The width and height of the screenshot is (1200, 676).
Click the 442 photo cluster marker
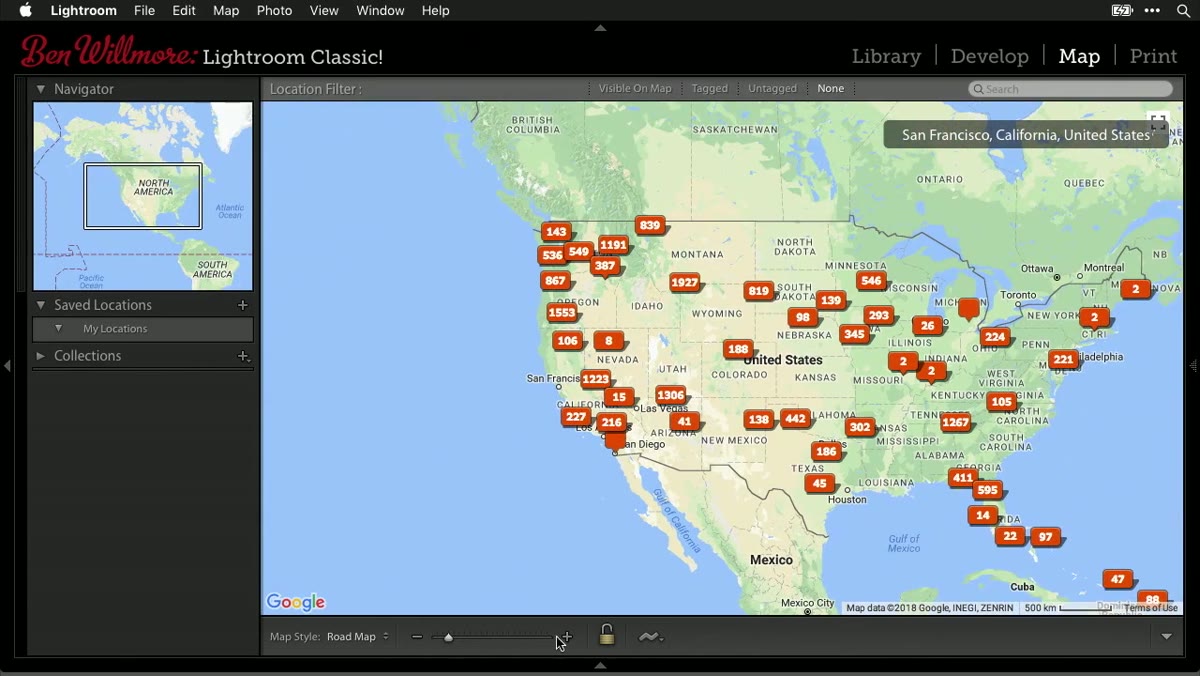[796, 419]
